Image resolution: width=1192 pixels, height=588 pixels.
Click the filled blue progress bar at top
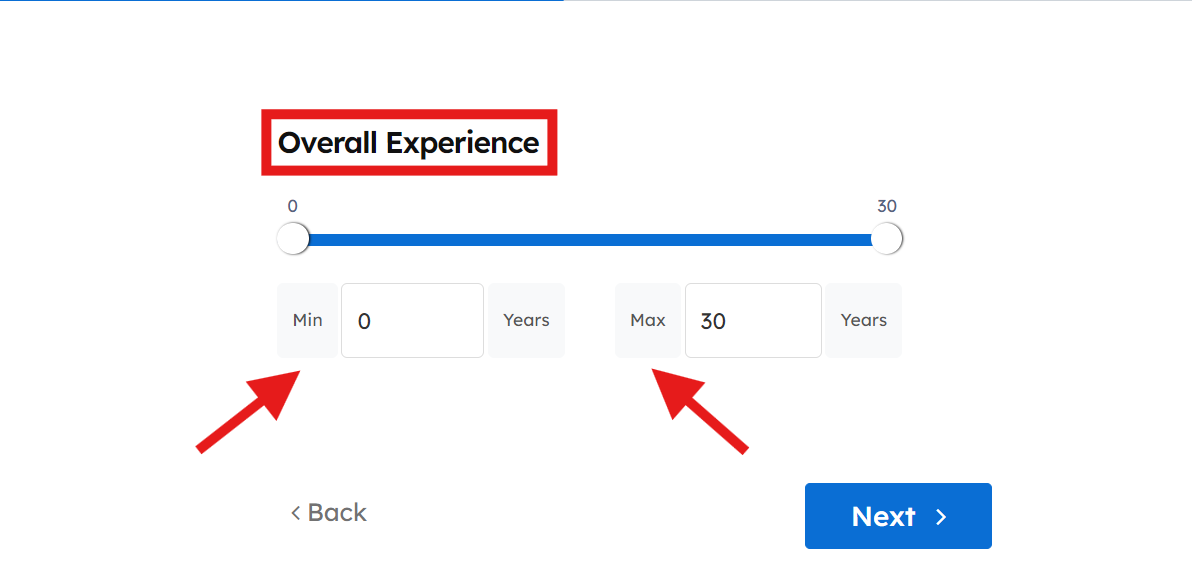click(280, 1)
